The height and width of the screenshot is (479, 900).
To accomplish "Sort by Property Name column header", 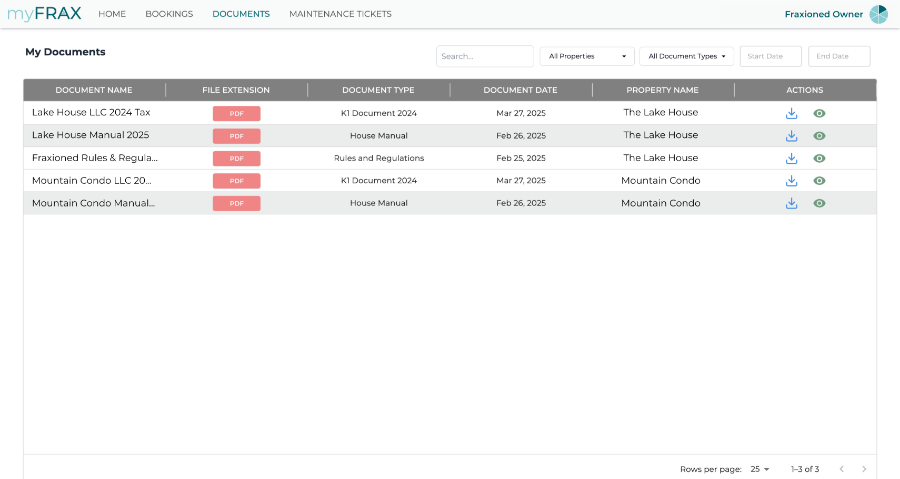I will click(662, 90).
